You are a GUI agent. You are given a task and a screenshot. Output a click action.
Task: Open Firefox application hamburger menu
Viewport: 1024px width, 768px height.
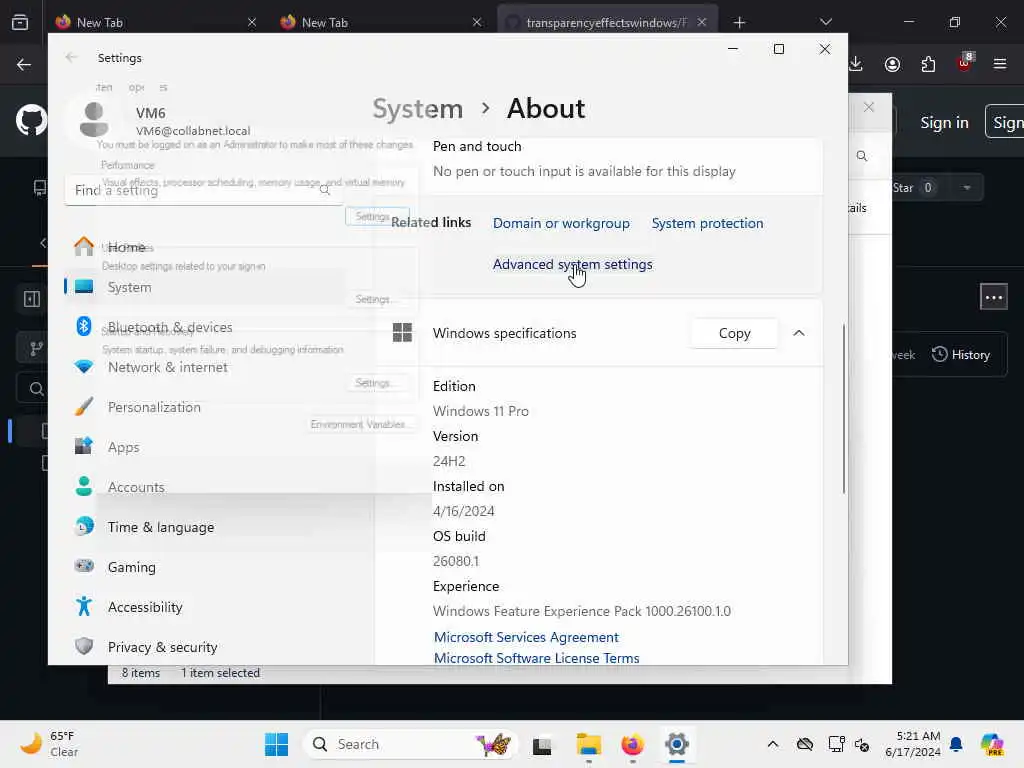[1000, 64]
